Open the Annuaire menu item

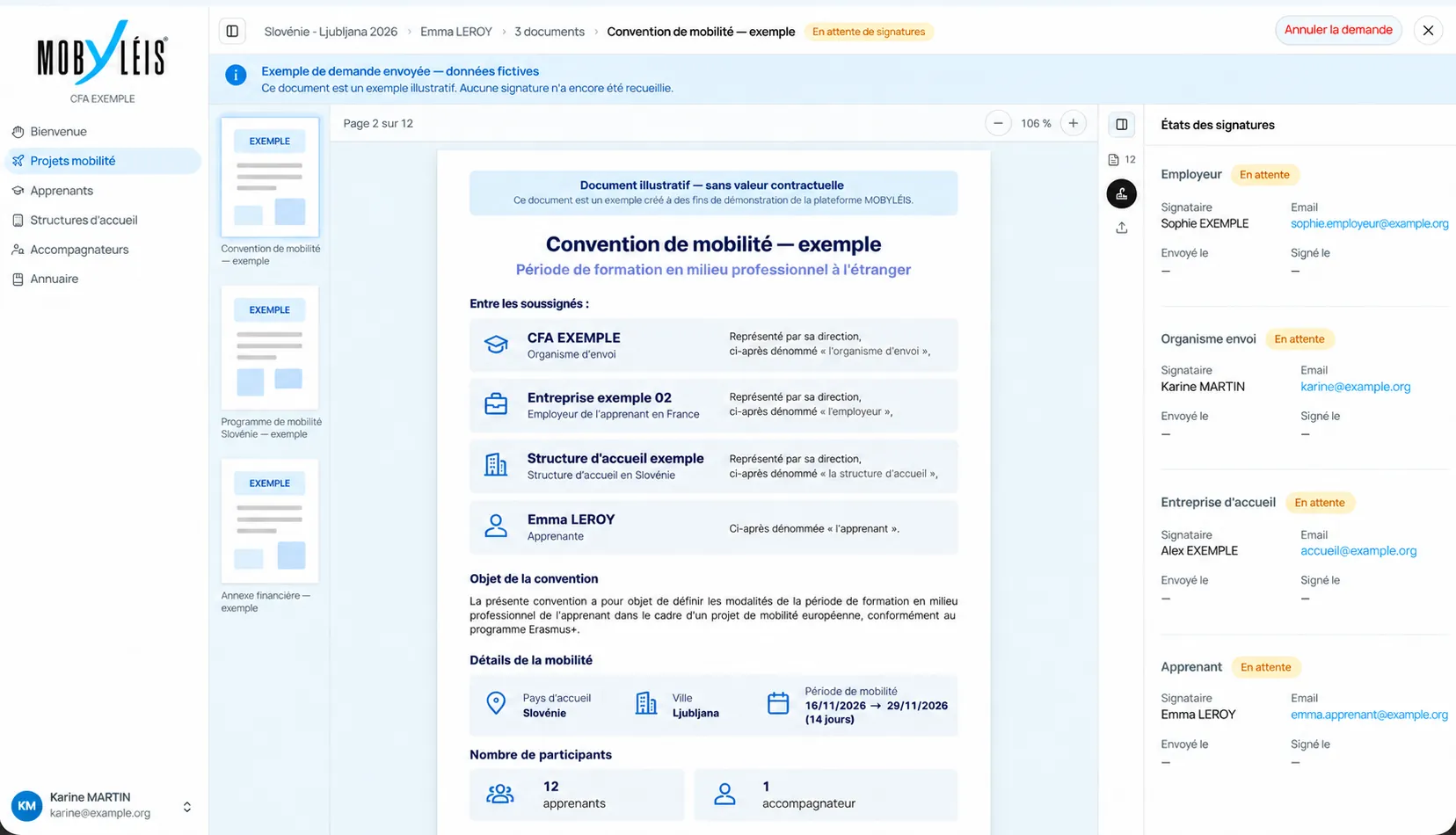click(103, 280)
